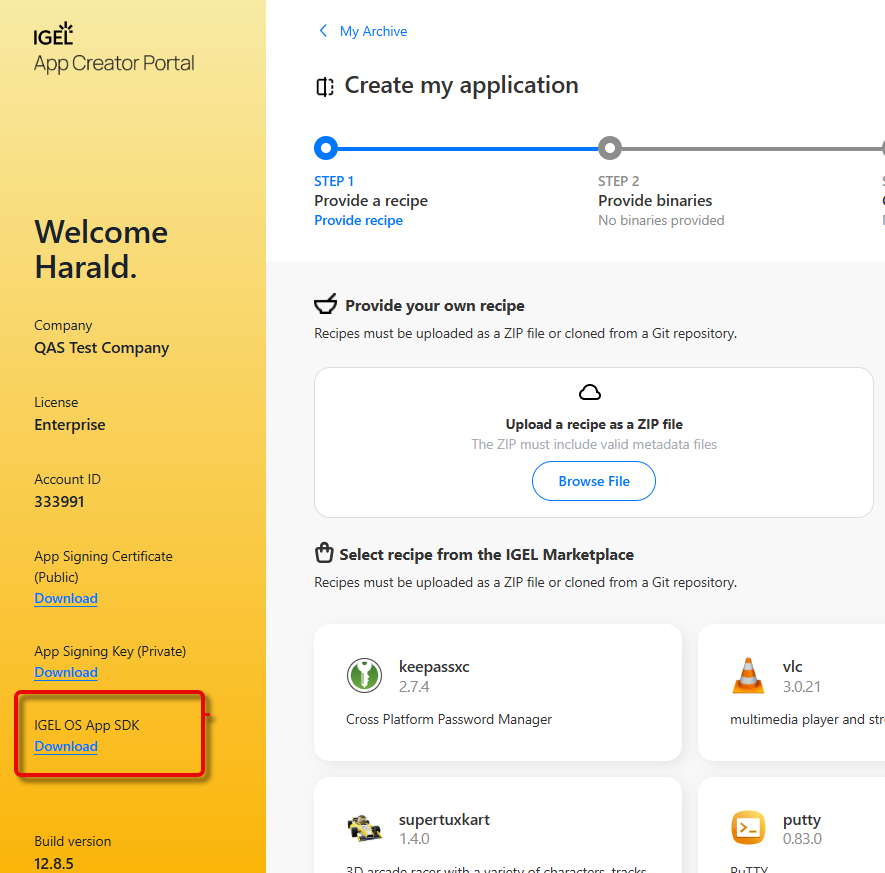Select the VLC traffic cone icon
Image resolution: width=885 pixels, height=873 pixels.
(x=749, y=675)
